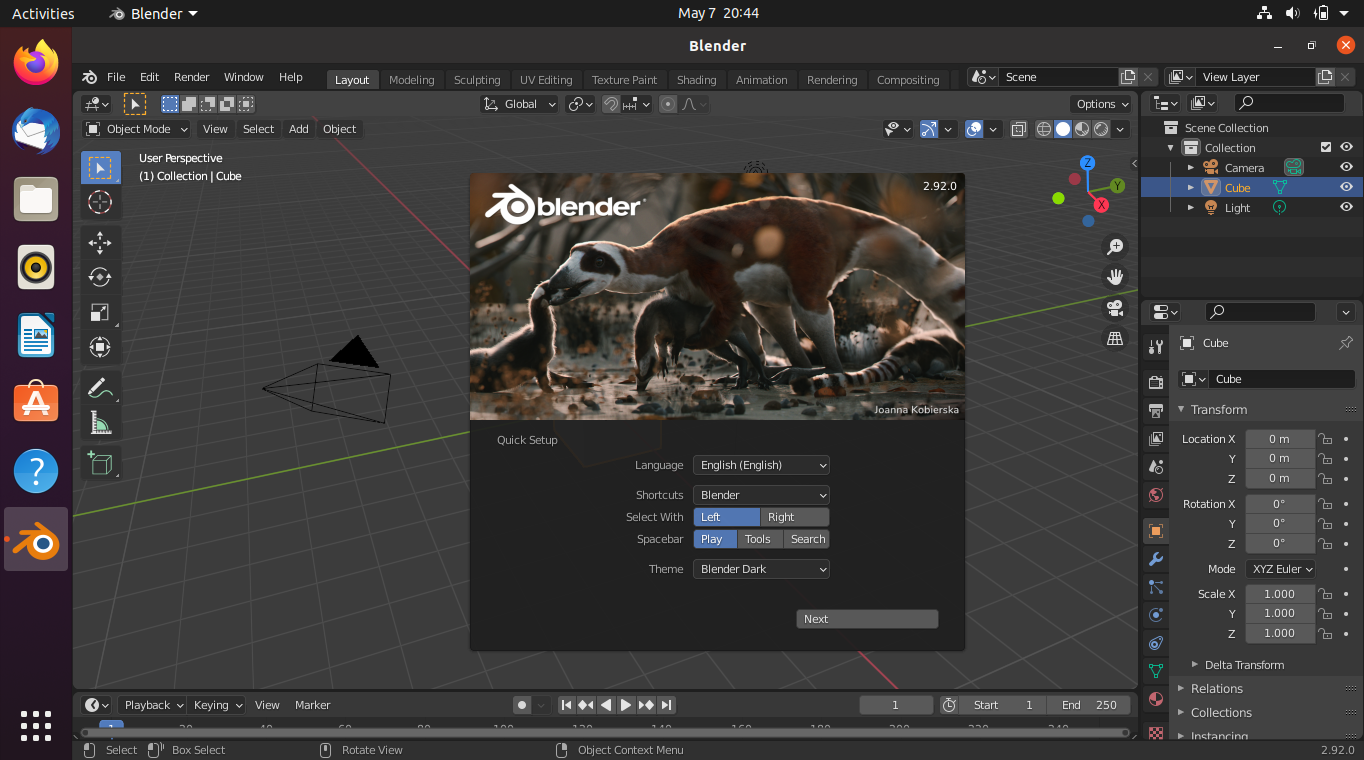Screen dimensions: 1364x760
Task: Select the Scale tool in the toolbar
Action: (x=100, y=312)
